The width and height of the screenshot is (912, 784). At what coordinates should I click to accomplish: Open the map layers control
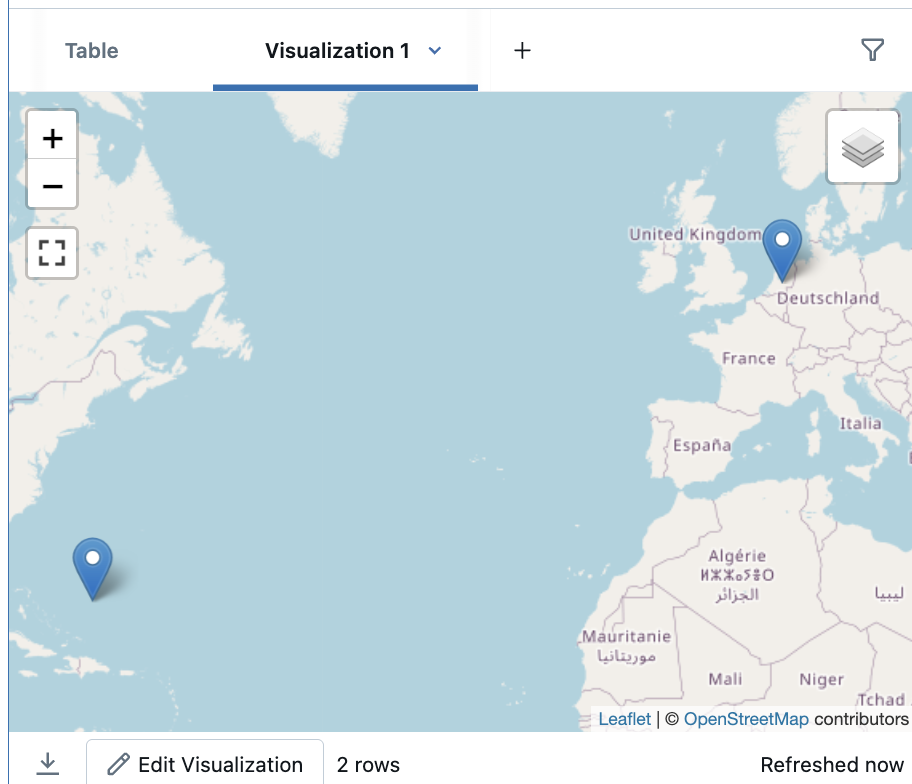(x=862, y=148)
